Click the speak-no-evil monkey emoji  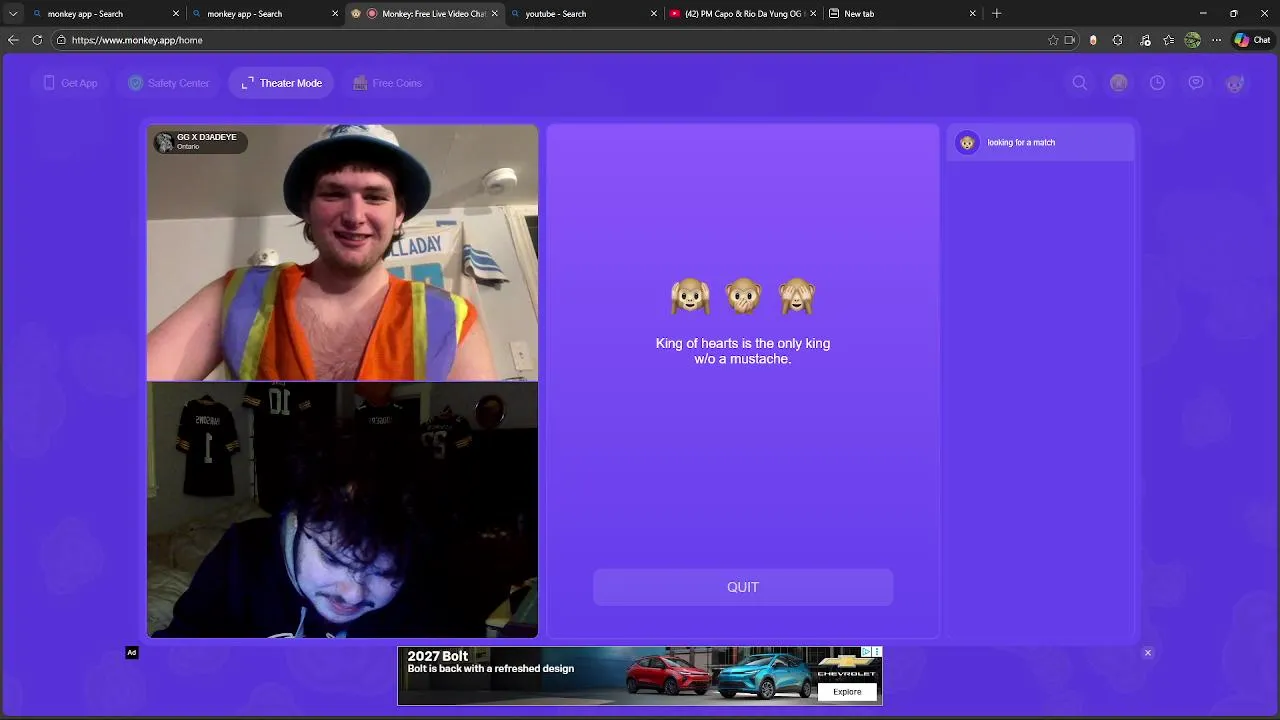pos(743,296)
